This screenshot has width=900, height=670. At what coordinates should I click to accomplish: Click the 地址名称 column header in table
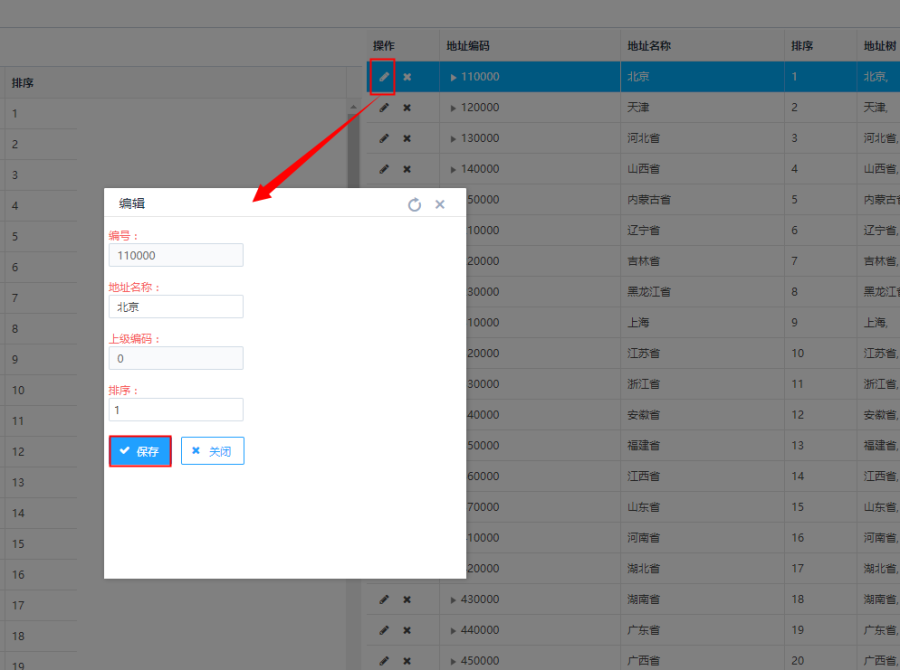[649, 46]
